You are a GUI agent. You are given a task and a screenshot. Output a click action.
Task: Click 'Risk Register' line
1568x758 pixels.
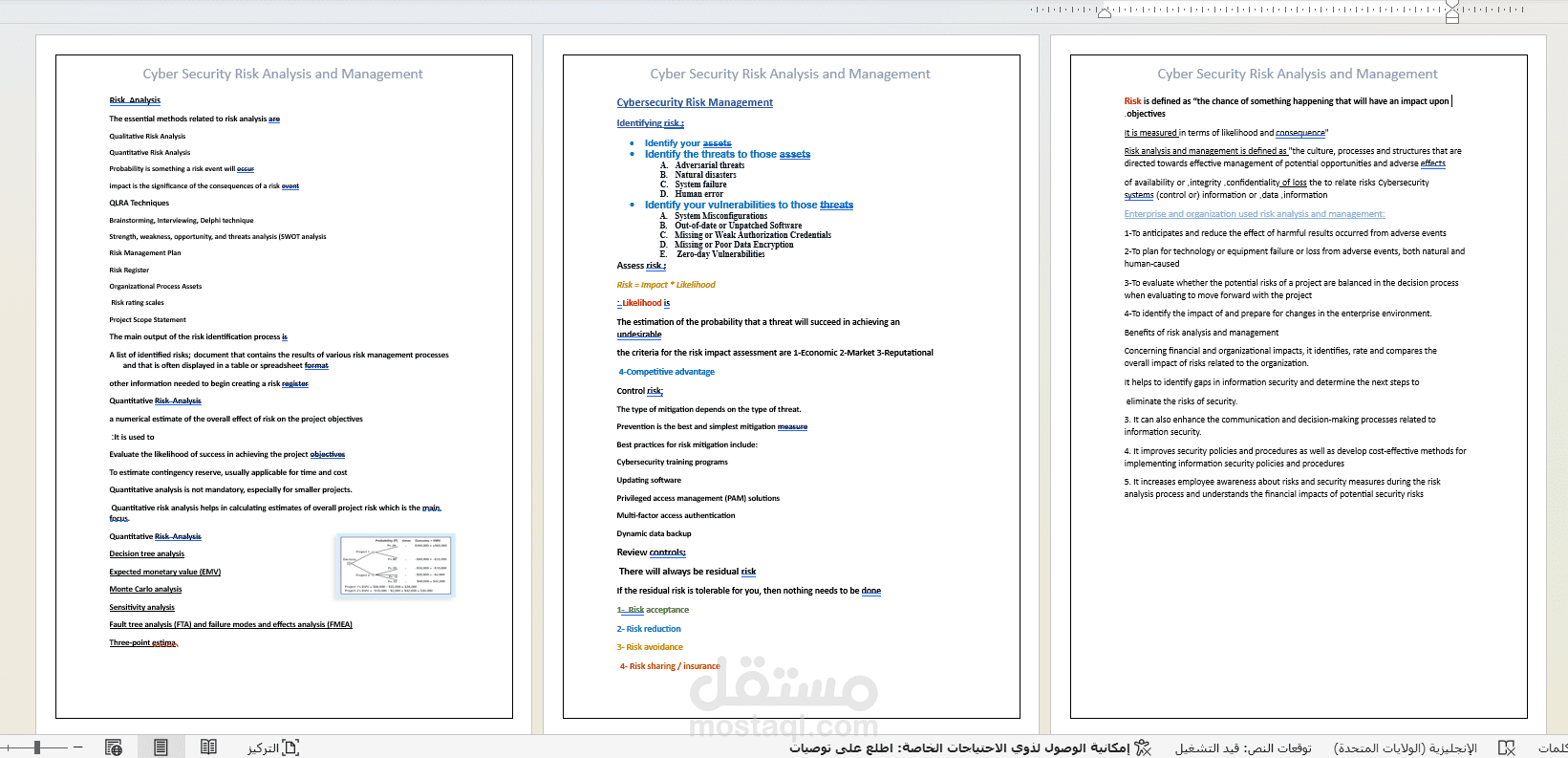pyautogui.click(x=129, y=270)
